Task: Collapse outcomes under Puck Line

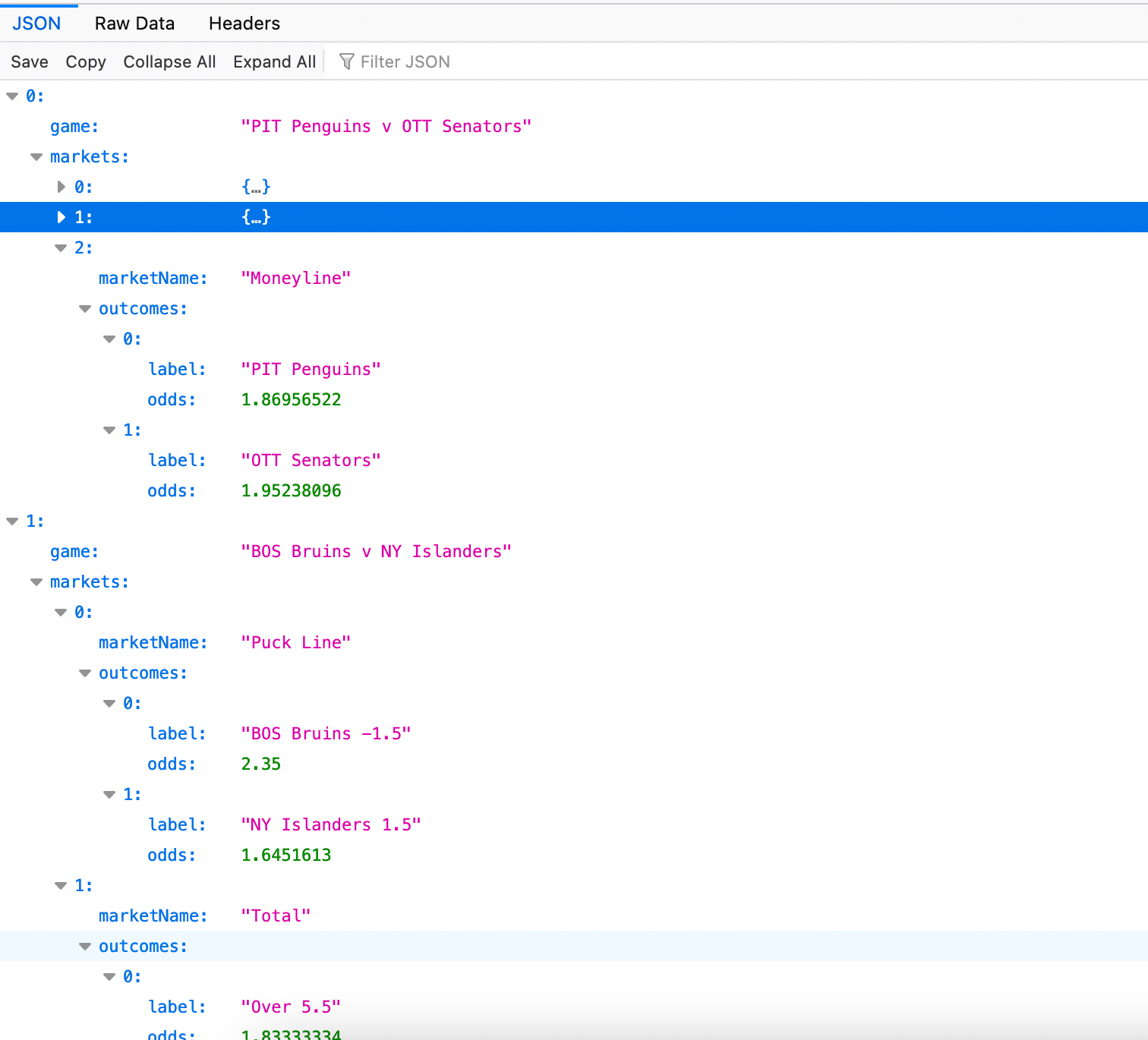Action: [x=85, y=673]
